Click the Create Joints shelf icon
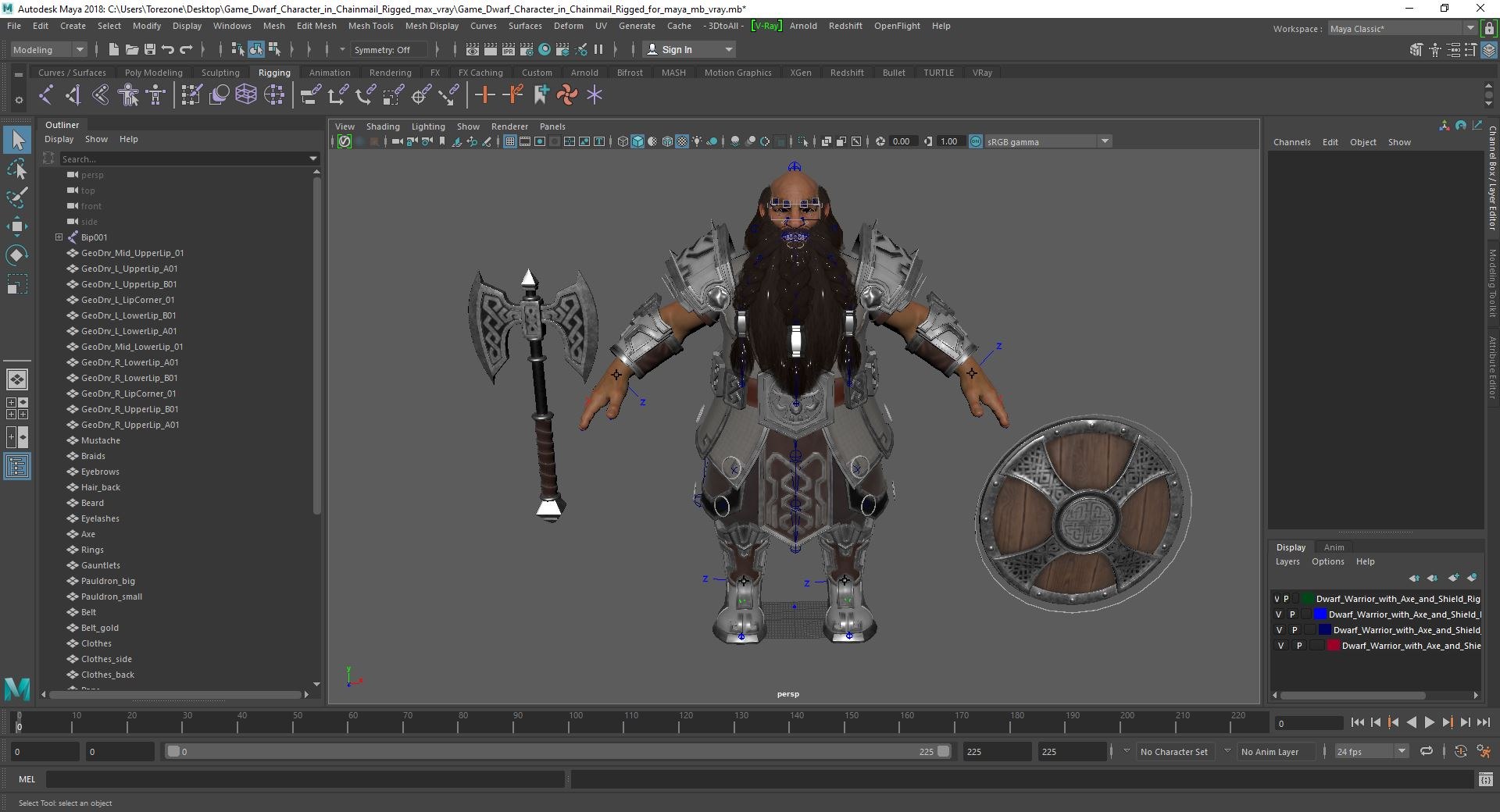This screenshot has height=812, width=1500. pos(46,95)
